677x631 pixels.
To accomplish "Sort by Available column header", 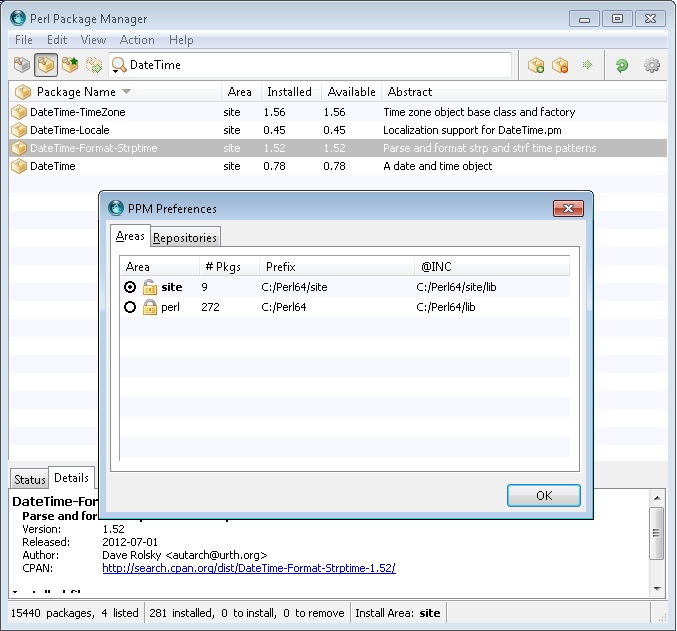I will tap(351, 92).
